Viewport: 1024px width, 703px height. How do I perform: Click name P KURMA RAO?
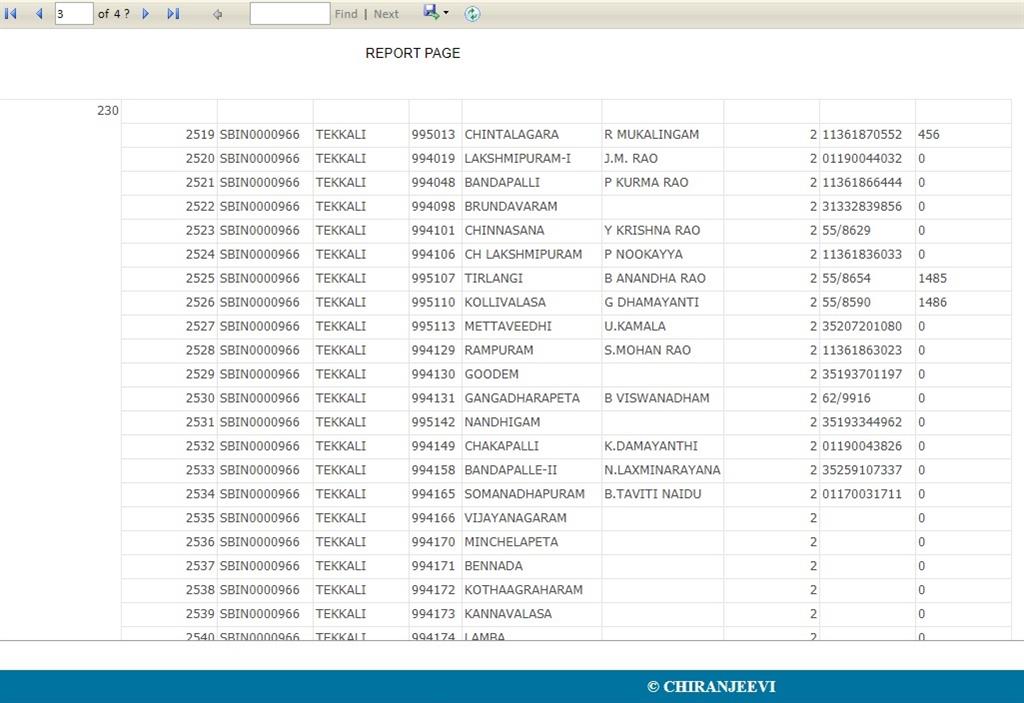[x=646, y=182]
